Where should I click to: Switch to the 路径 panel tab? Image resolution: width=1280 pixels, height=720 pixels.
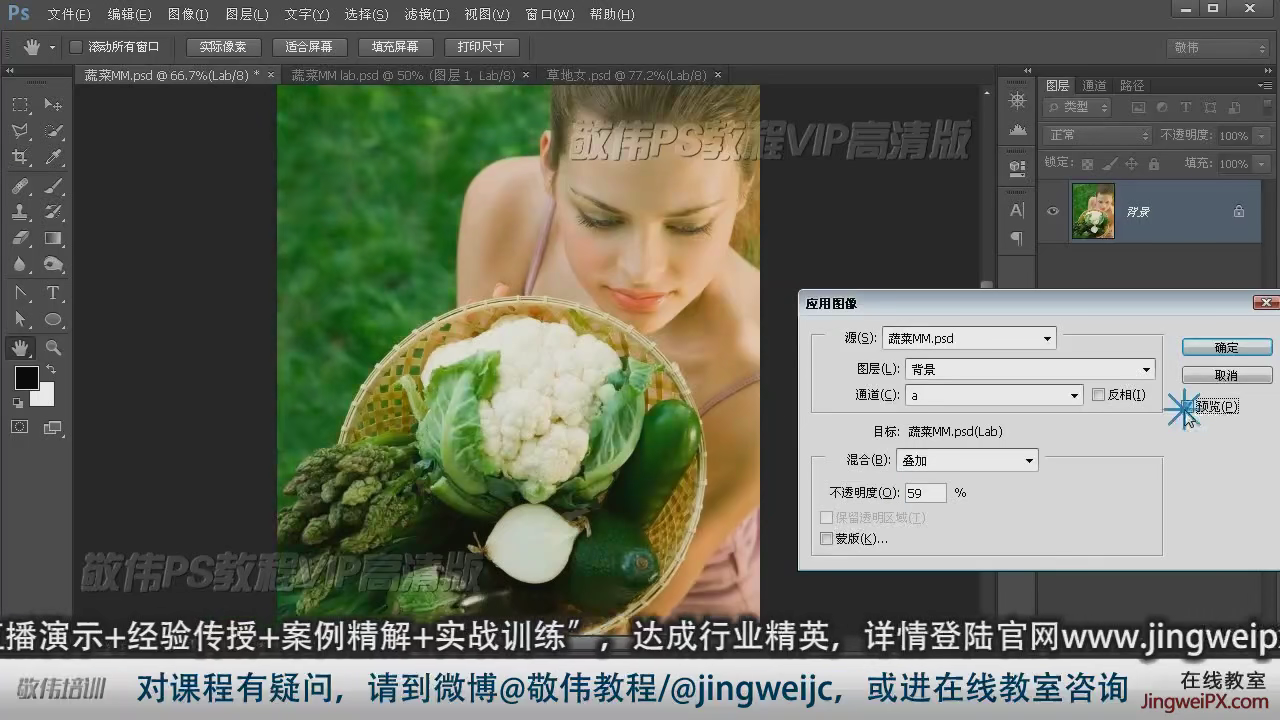tap(1132, 86)
